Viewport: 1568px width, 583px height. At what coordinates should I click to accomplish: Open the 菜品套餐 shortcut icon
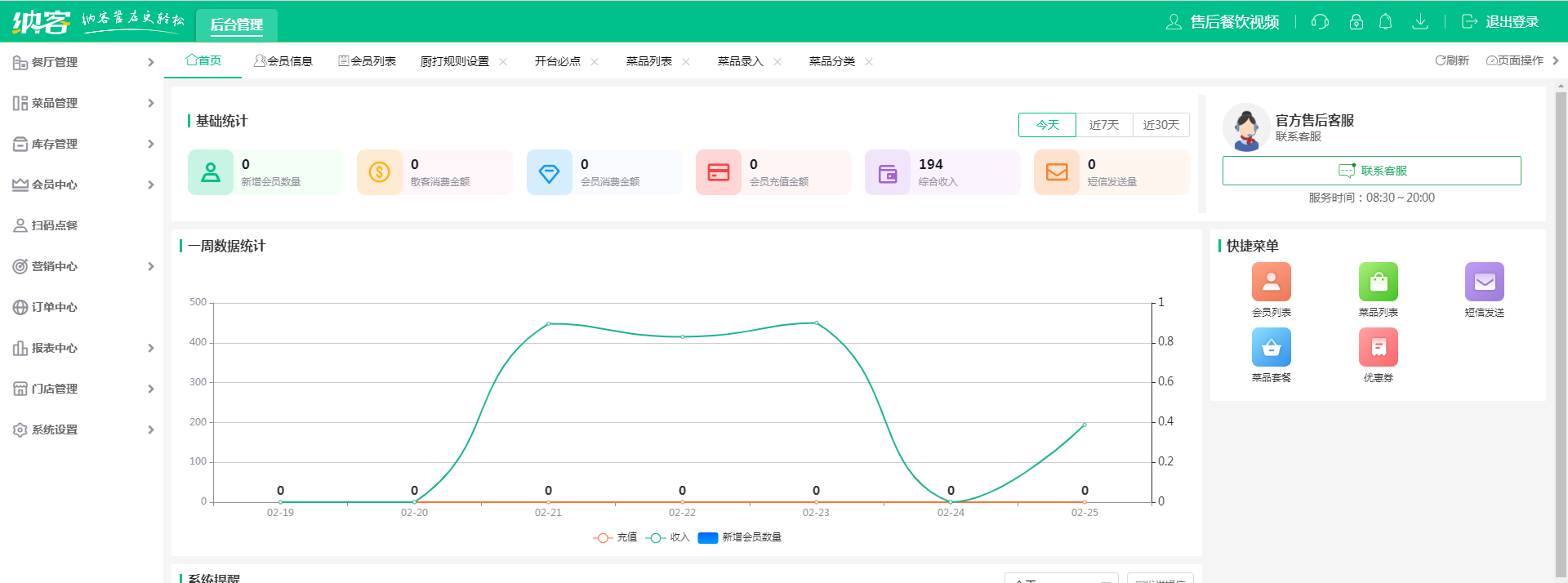[1271, 348]
